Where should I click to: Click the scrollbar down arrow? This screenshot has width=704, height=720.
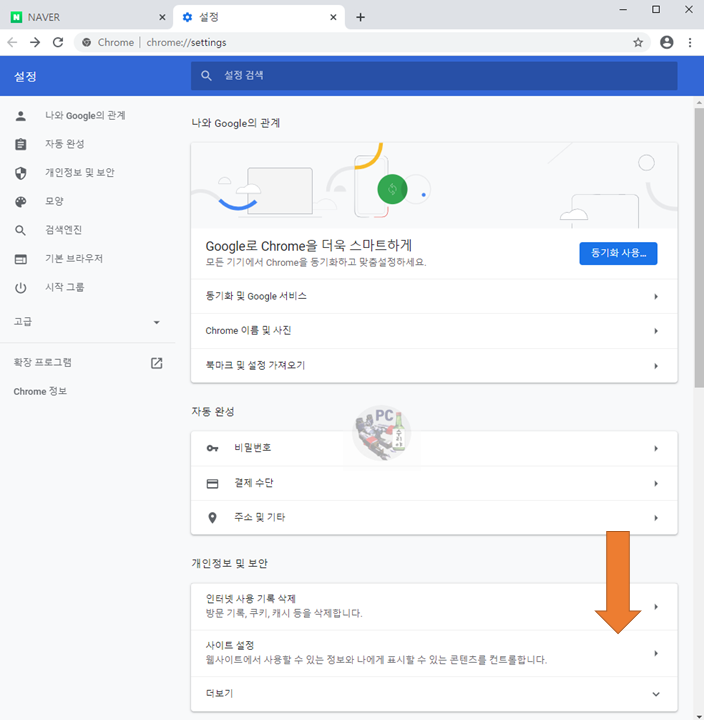click(699, 717)
